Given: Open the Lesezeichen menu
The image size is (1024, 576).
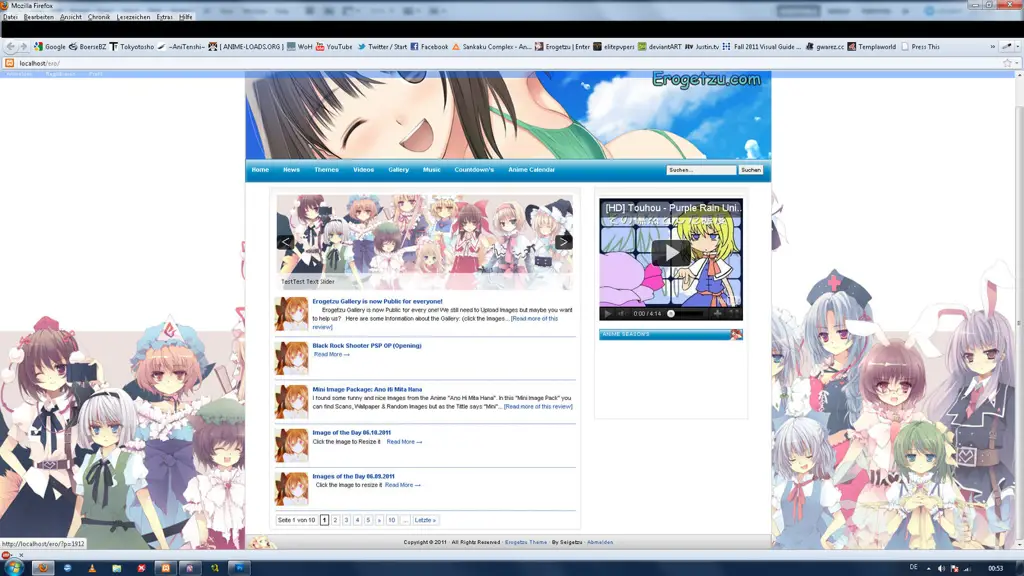Looking at the screenshot, I should [133, 17].
